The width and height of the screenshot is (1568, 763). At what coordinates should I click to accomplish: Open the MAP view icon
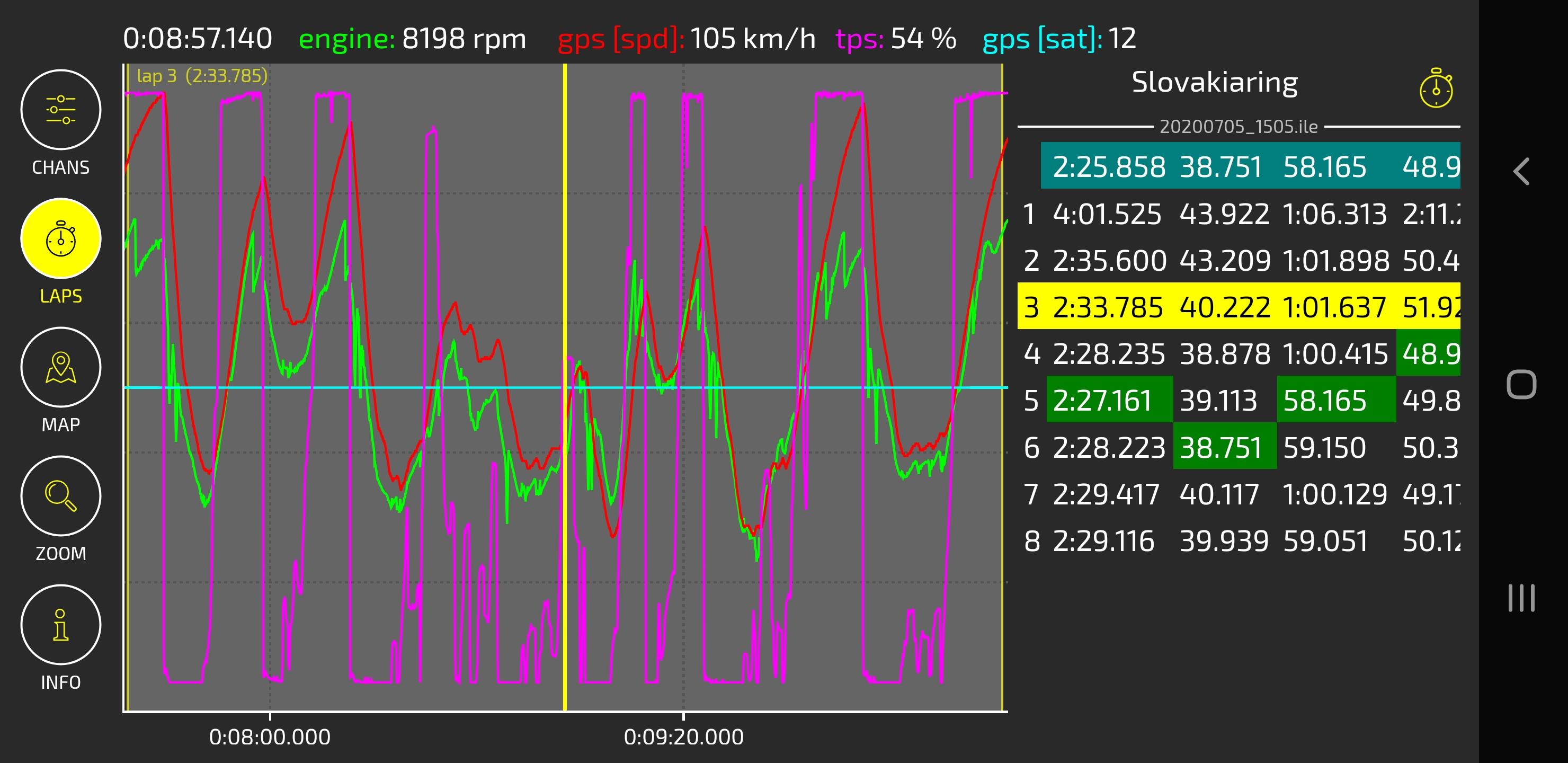[x=61, y=367]
